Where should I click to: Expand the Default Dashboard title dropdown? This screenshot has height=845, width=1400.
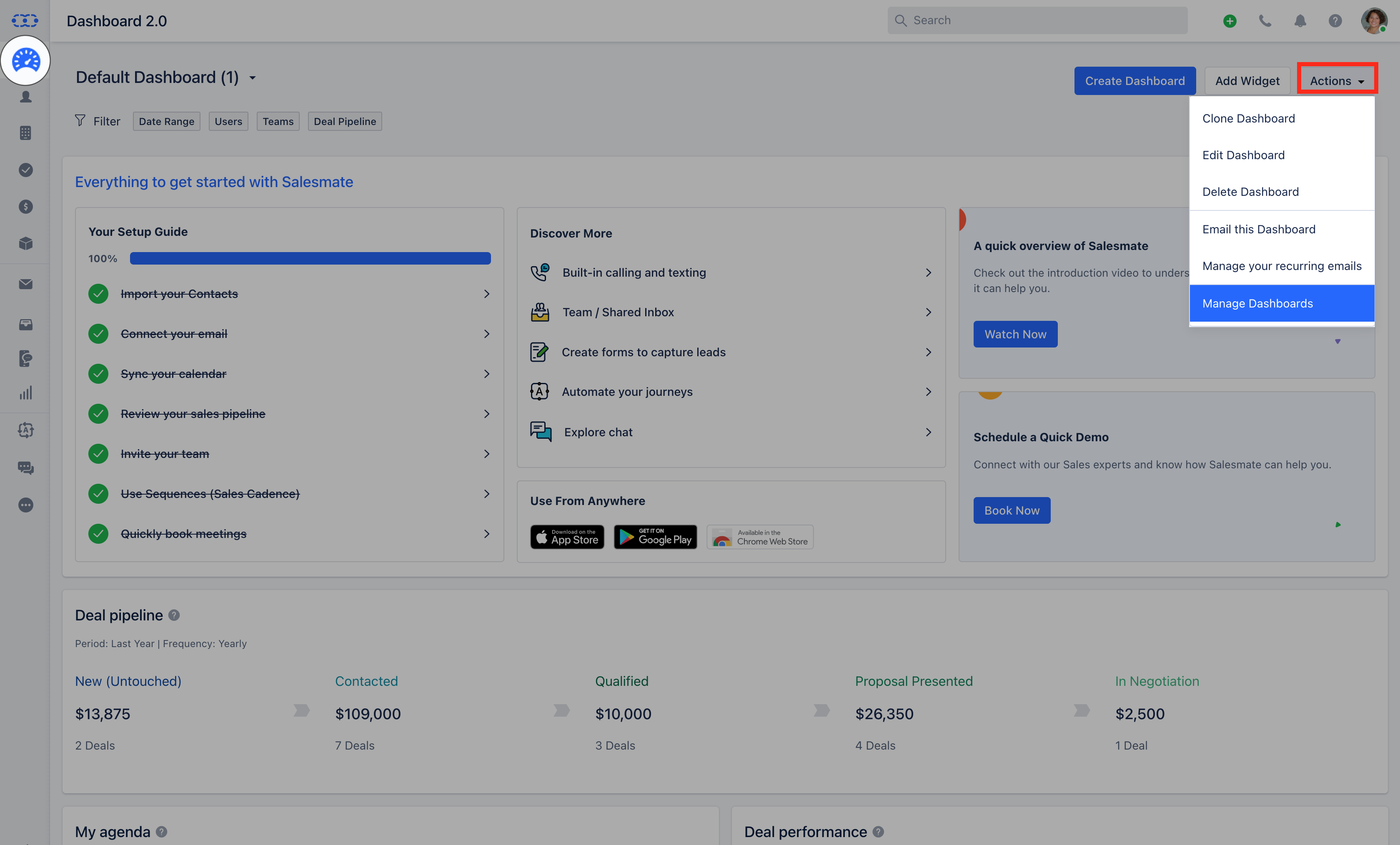click(252, 78)
